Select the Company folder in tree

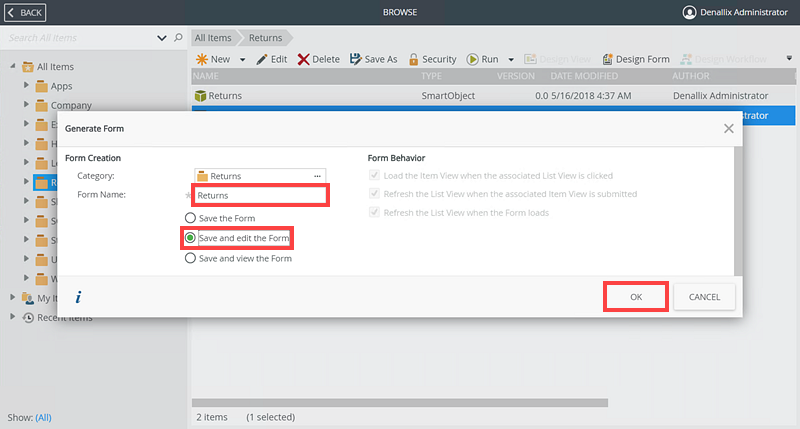64,105
